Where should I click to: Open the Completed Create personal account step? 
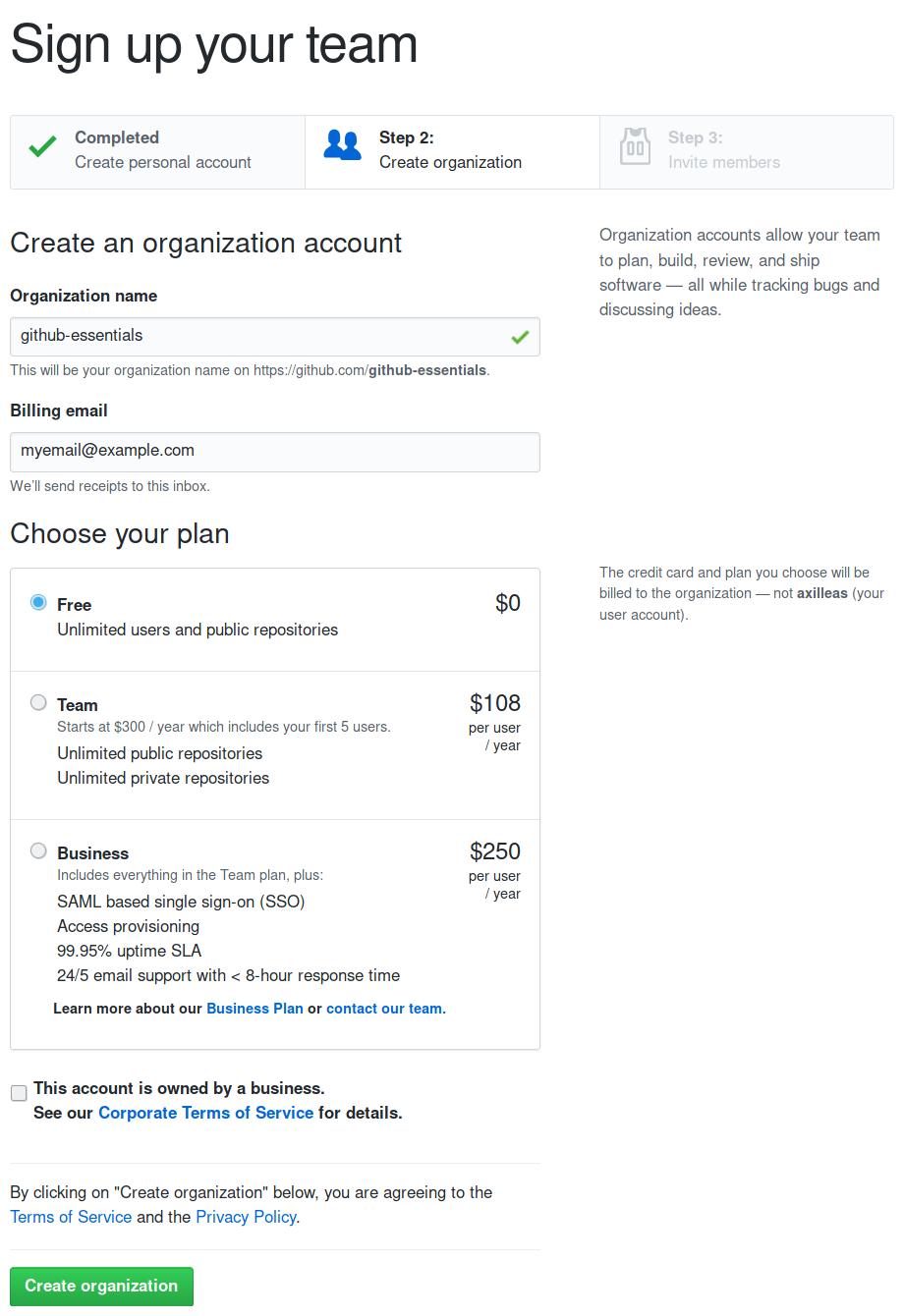(157, 151)
